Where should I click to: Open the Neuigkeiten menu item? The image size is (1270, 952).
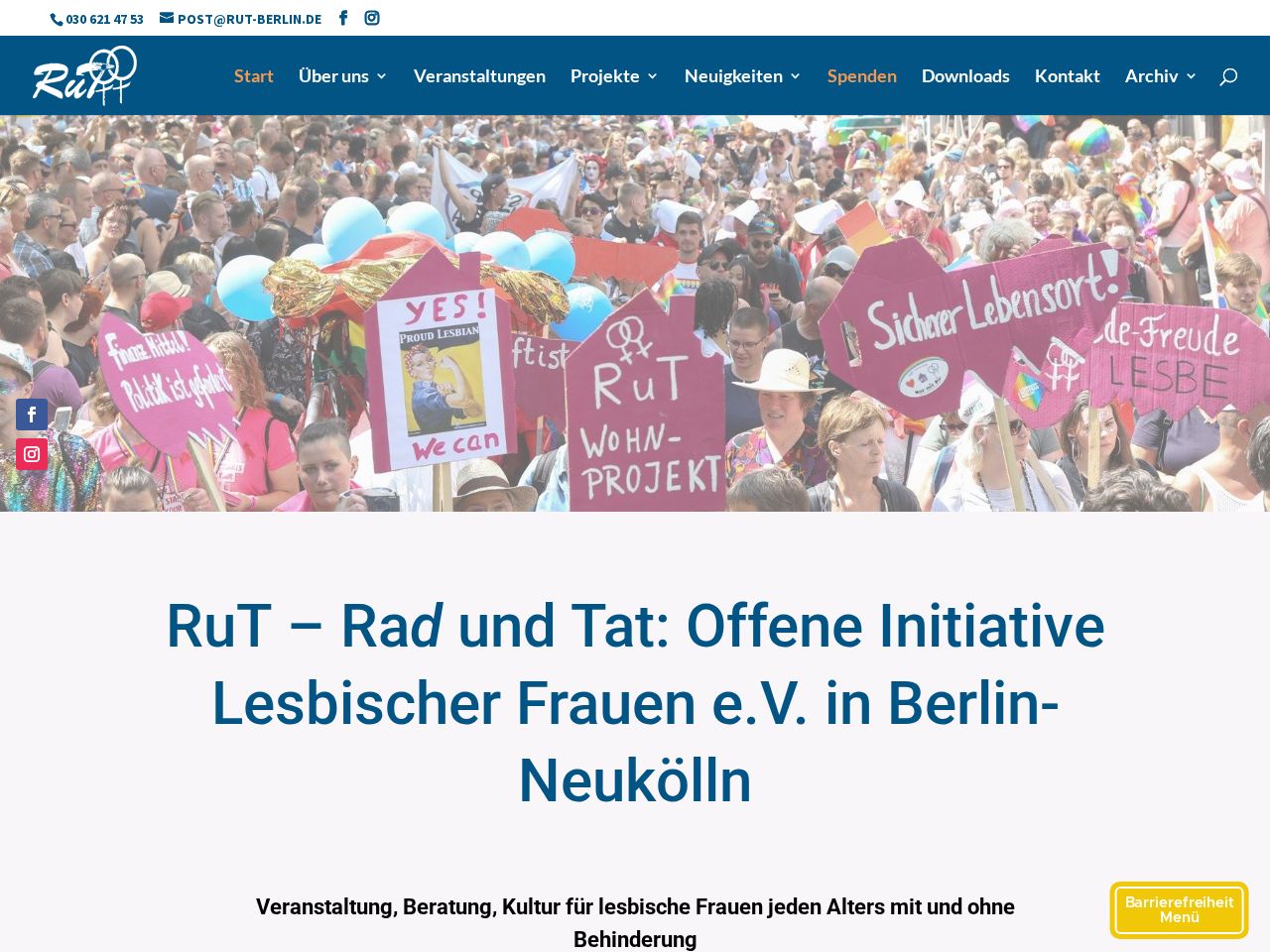pos(733,75)
